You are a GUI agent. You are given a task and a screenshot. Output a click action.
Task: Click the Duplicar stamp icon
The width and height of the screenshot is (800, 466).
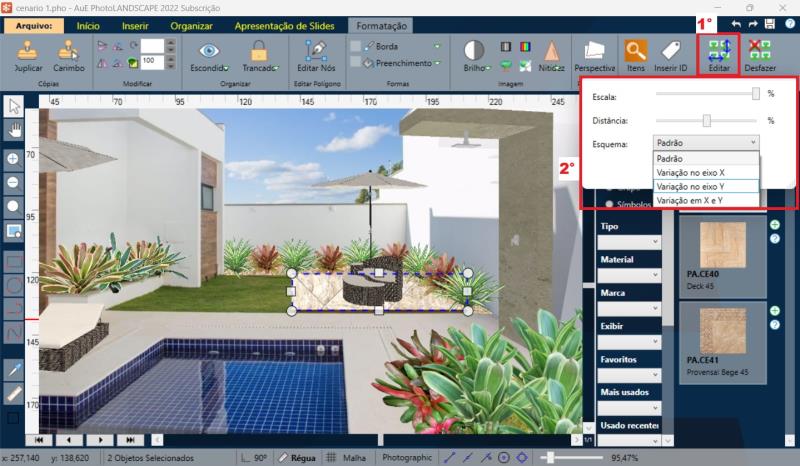(28, 51)
